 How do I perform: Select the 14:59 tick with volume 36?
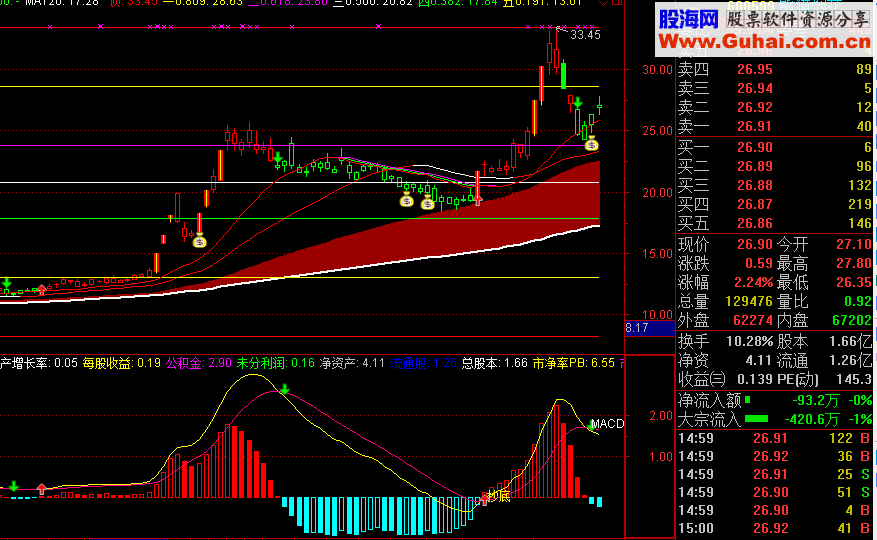pyautogui.click(x=774, y=456)
